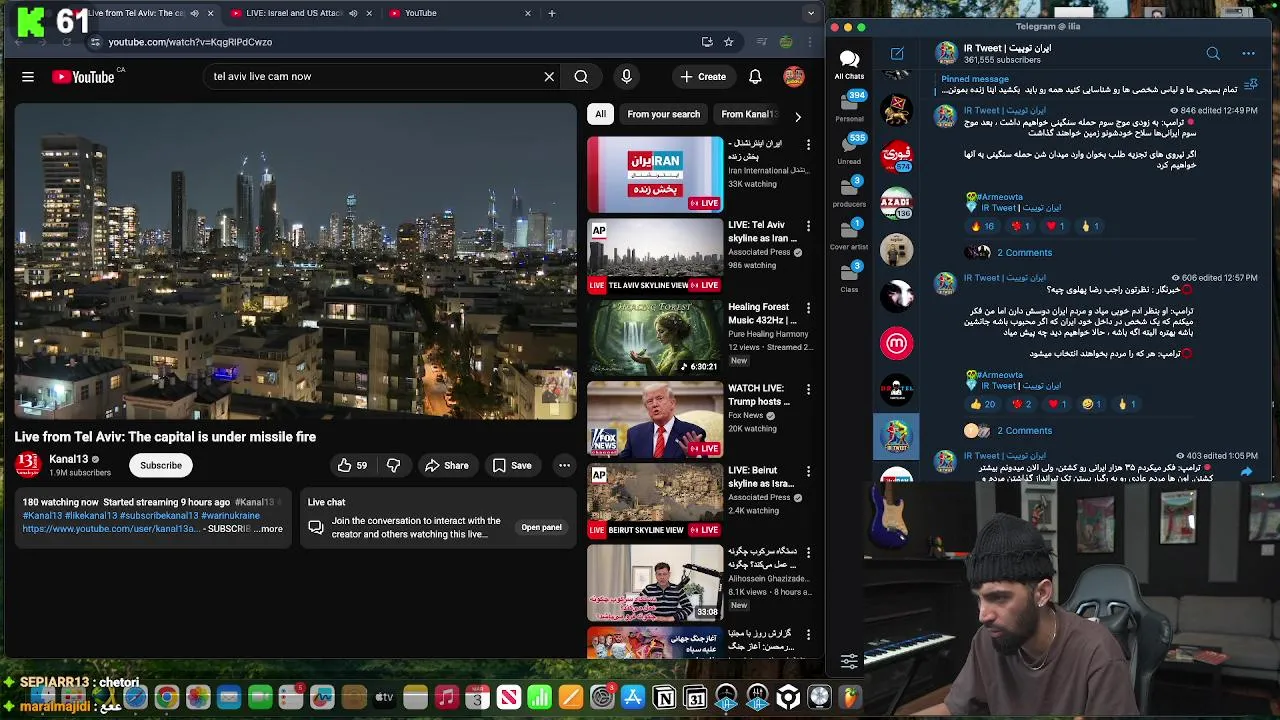Open the YouTube hamburger guide menu
Image resolution: width=1280 pixels, height=720 pixels.
[28, 76]
